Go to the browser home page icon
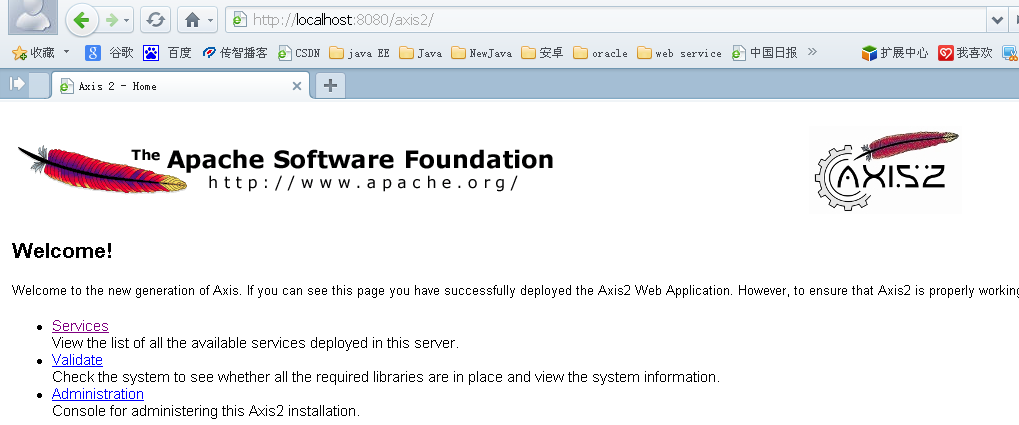Image resolution: width=1019 pixels, height=425 pixels. coord(192,20)
